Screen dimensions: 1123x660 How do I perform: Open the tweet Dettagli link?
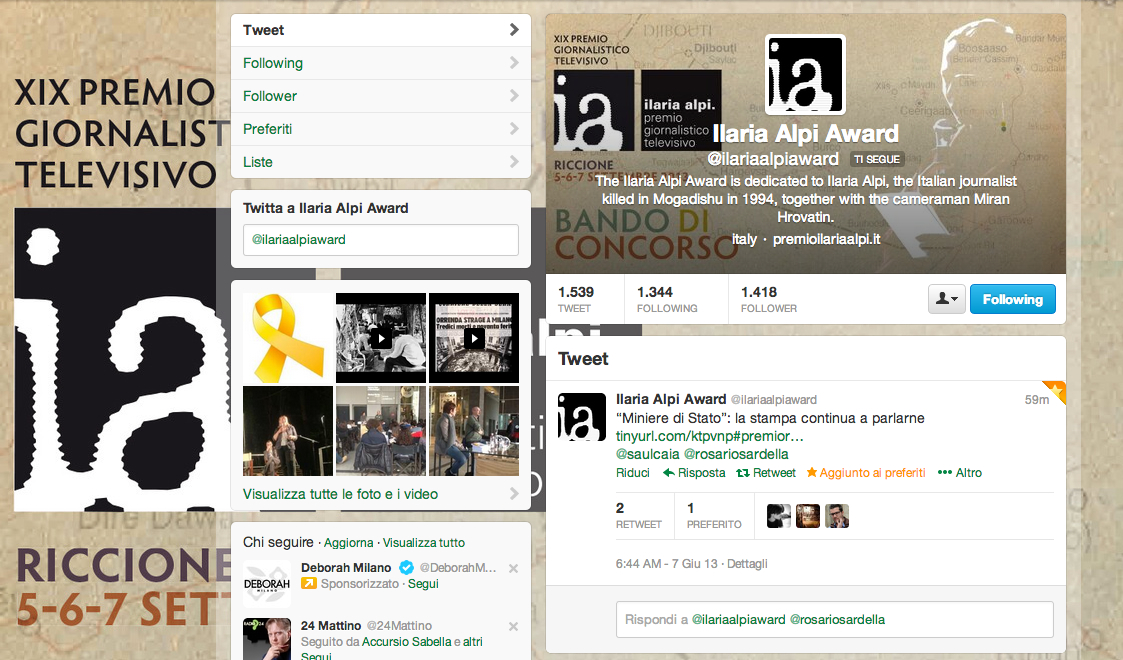tap(747, 563)
